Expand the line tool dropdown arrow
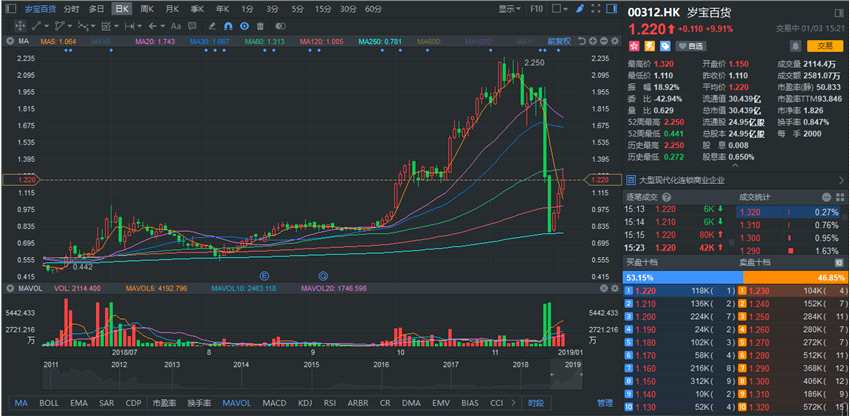The height and width of the screenshot is (416, 850). coord(47,26)
